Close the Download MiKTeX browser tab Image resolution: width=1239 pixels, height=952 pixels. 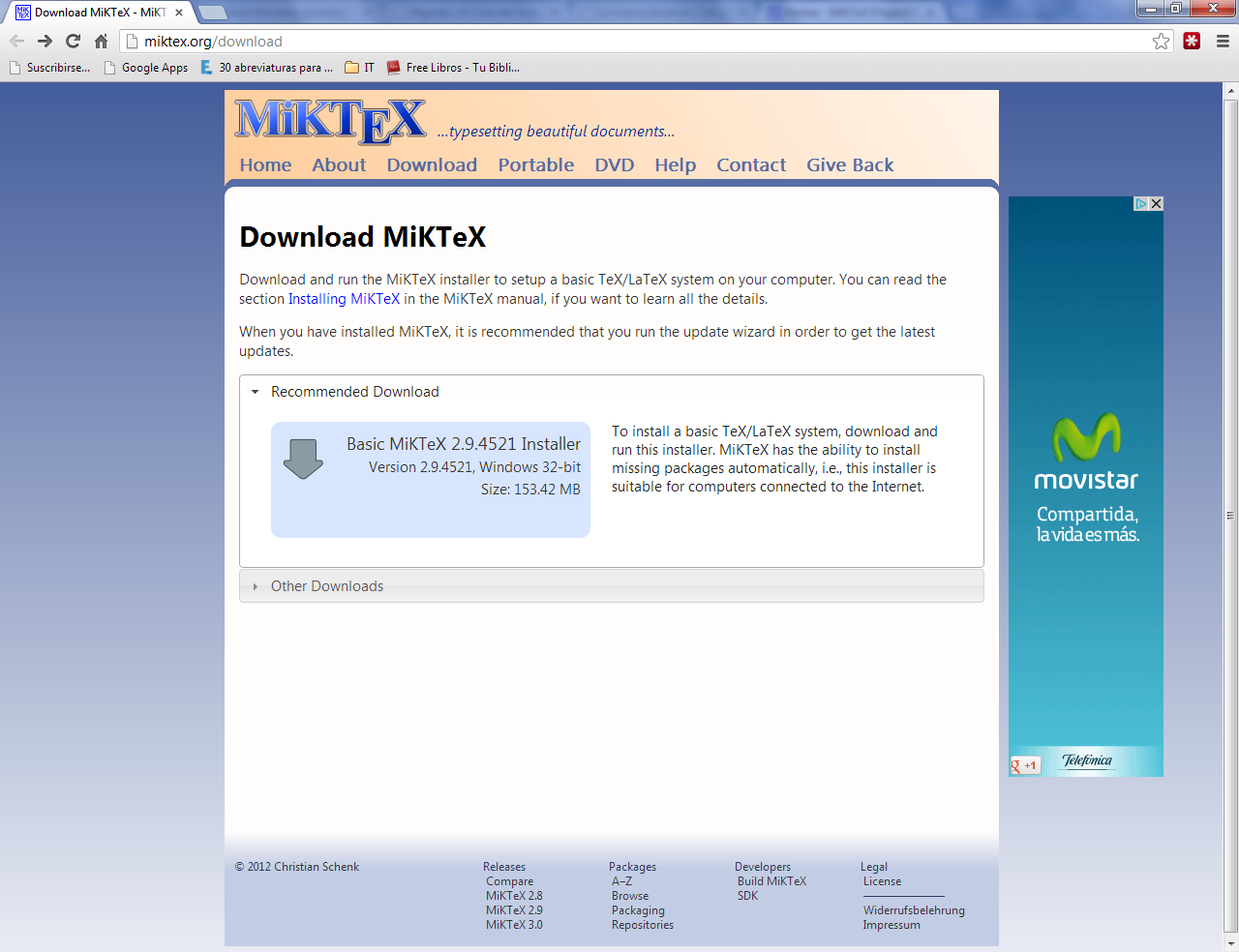click(x=179, y=13)
